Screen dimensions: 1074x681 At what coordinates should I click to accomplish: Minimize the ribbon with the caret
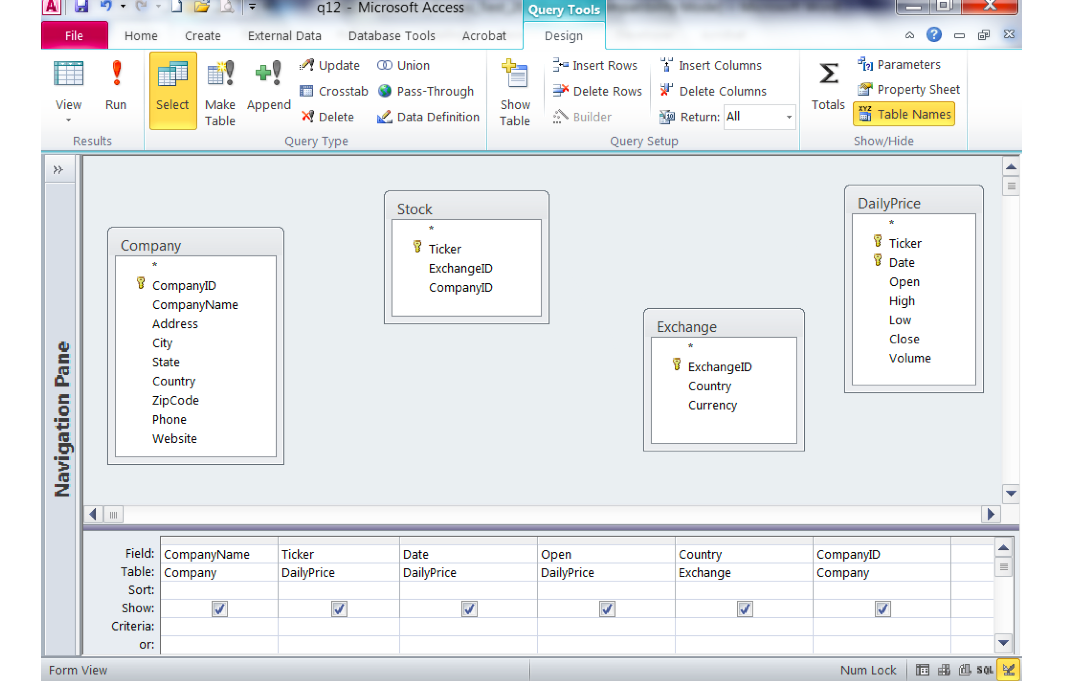pos(910,35)
